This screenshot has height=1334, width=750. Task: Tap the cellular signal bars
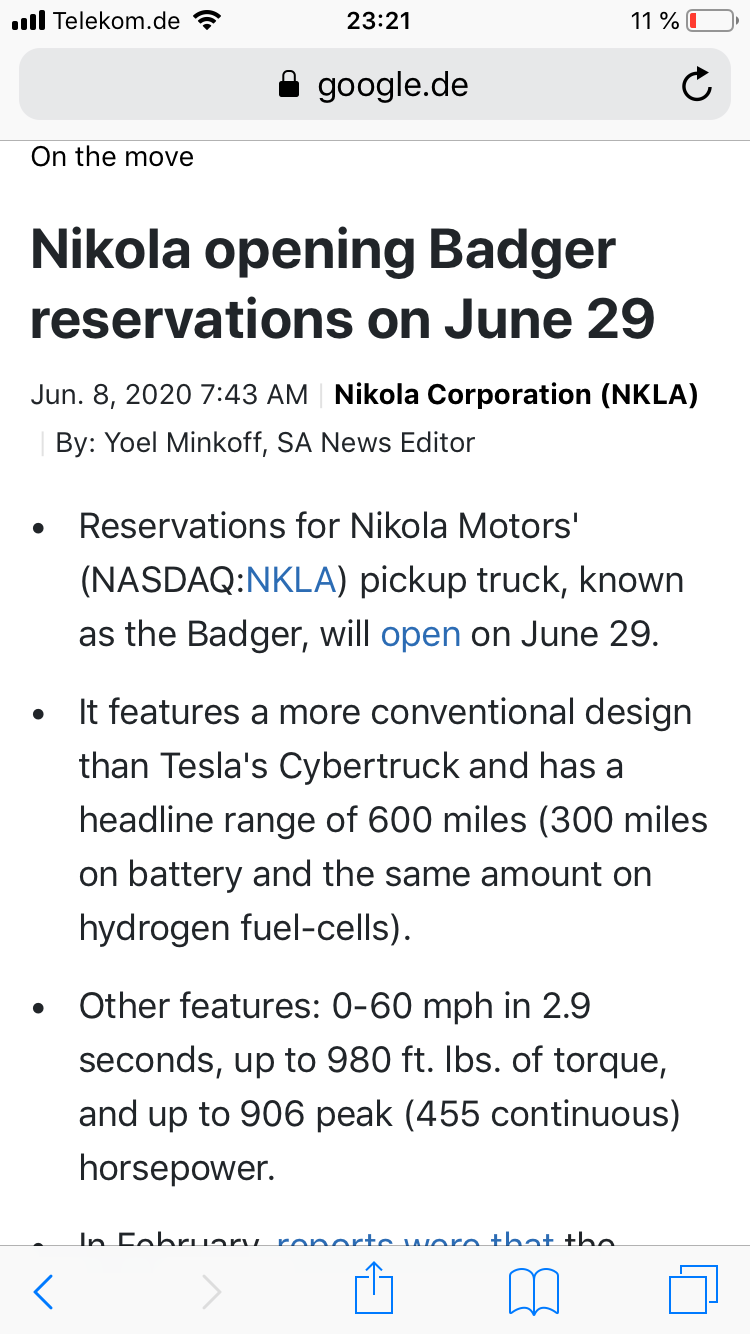[x=27, y=20]
